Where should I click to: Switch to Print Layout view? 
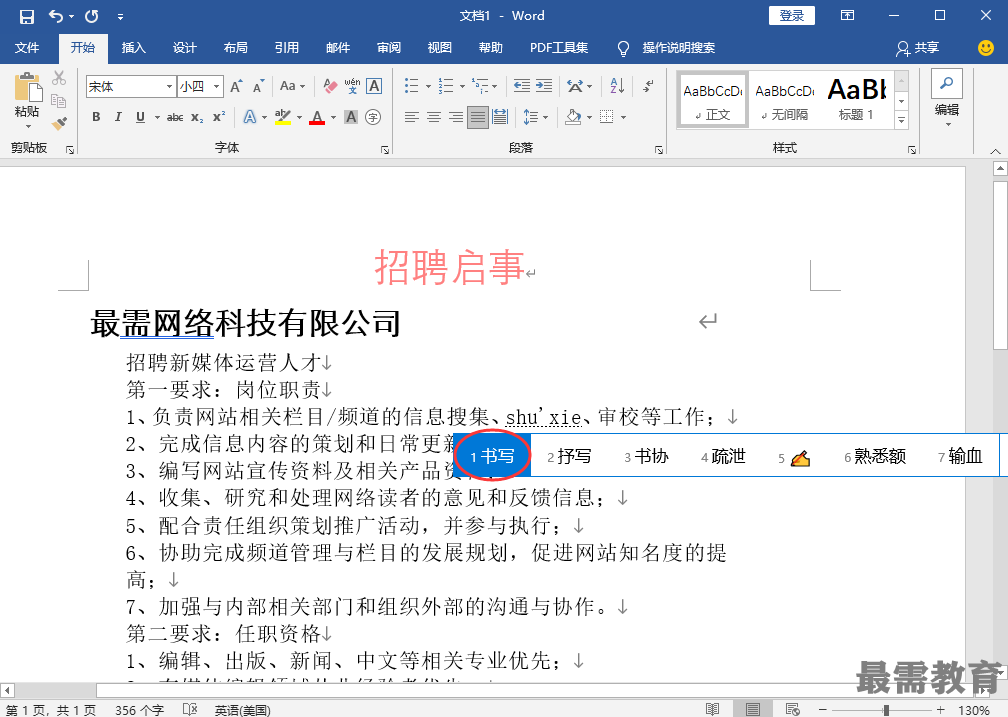click(753, 709)
